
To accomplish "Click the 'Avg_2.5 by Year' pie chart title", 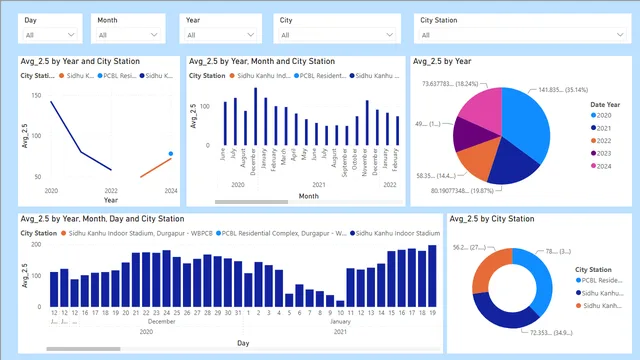I will (x=442, y=61).
